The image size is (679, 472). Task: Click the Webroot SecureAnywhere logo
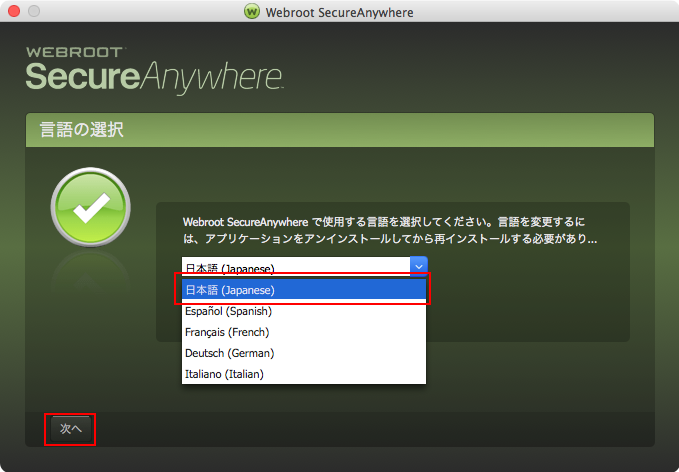pos(154,70)
